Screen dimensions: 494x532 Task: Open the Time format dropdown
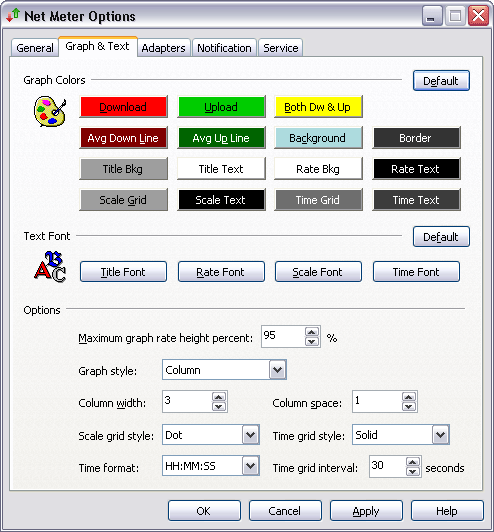pyautogui.click(x=250, y=466)
